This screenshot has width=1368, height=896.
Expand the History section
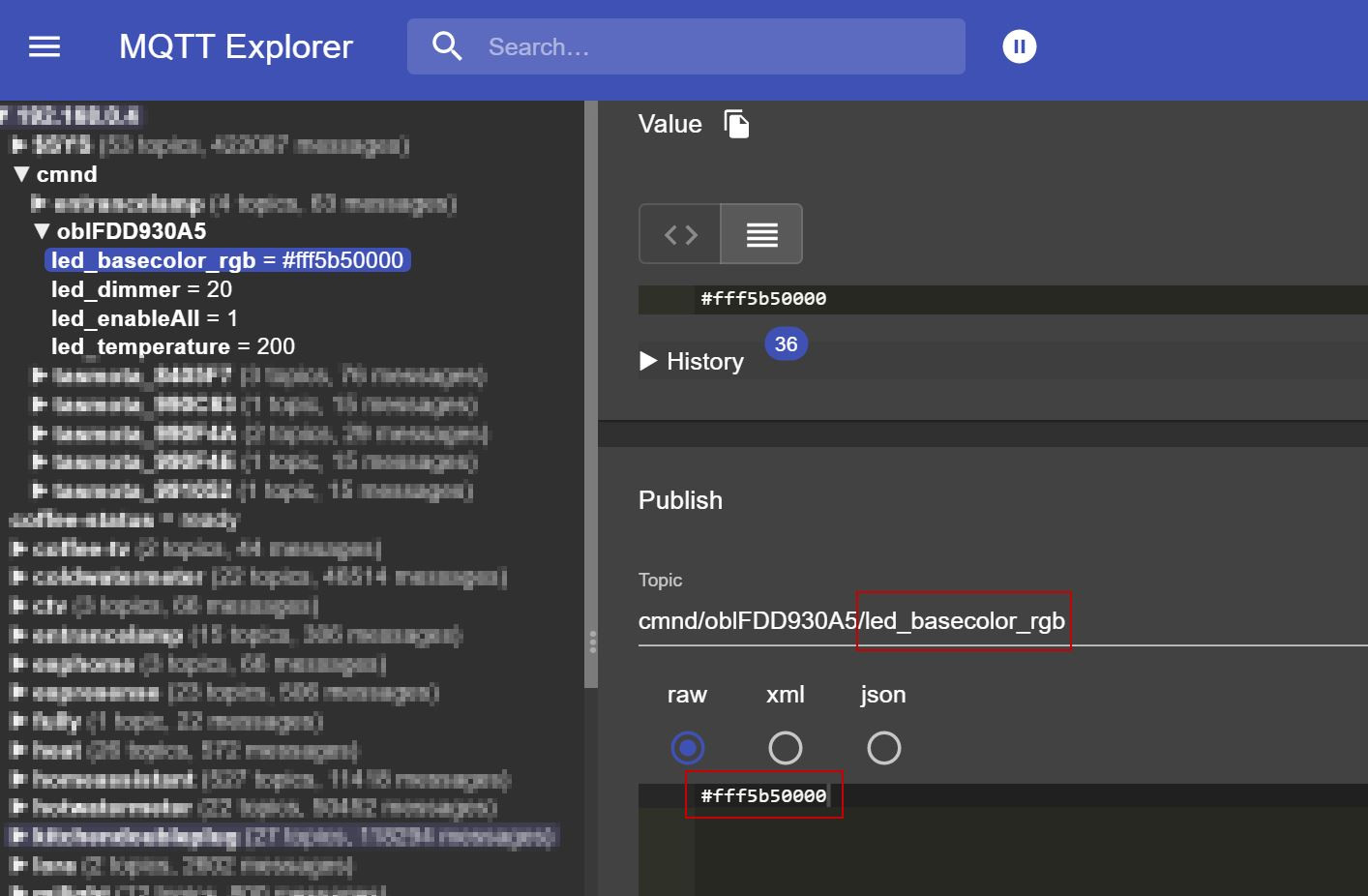(x=648, y=362)
